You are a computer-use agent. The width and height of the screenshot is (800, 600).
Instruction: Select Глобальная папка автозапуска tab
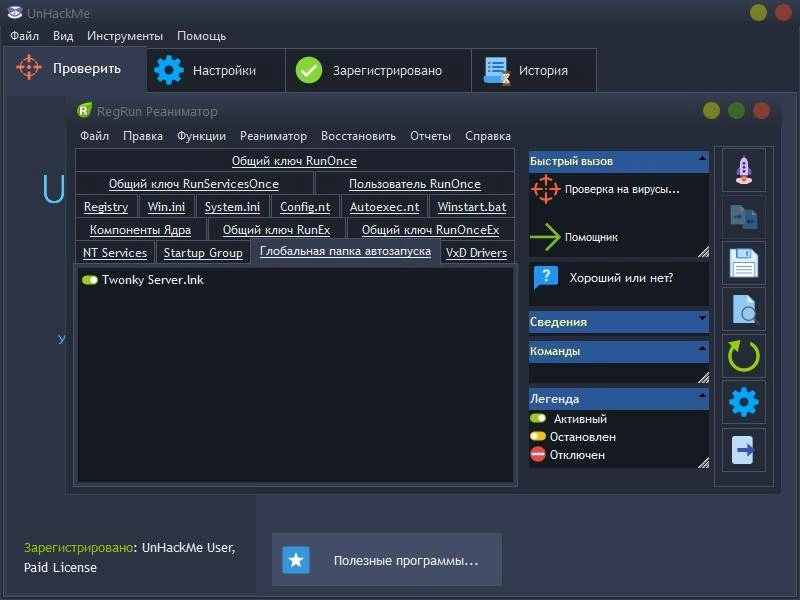(x=345, y=251)
